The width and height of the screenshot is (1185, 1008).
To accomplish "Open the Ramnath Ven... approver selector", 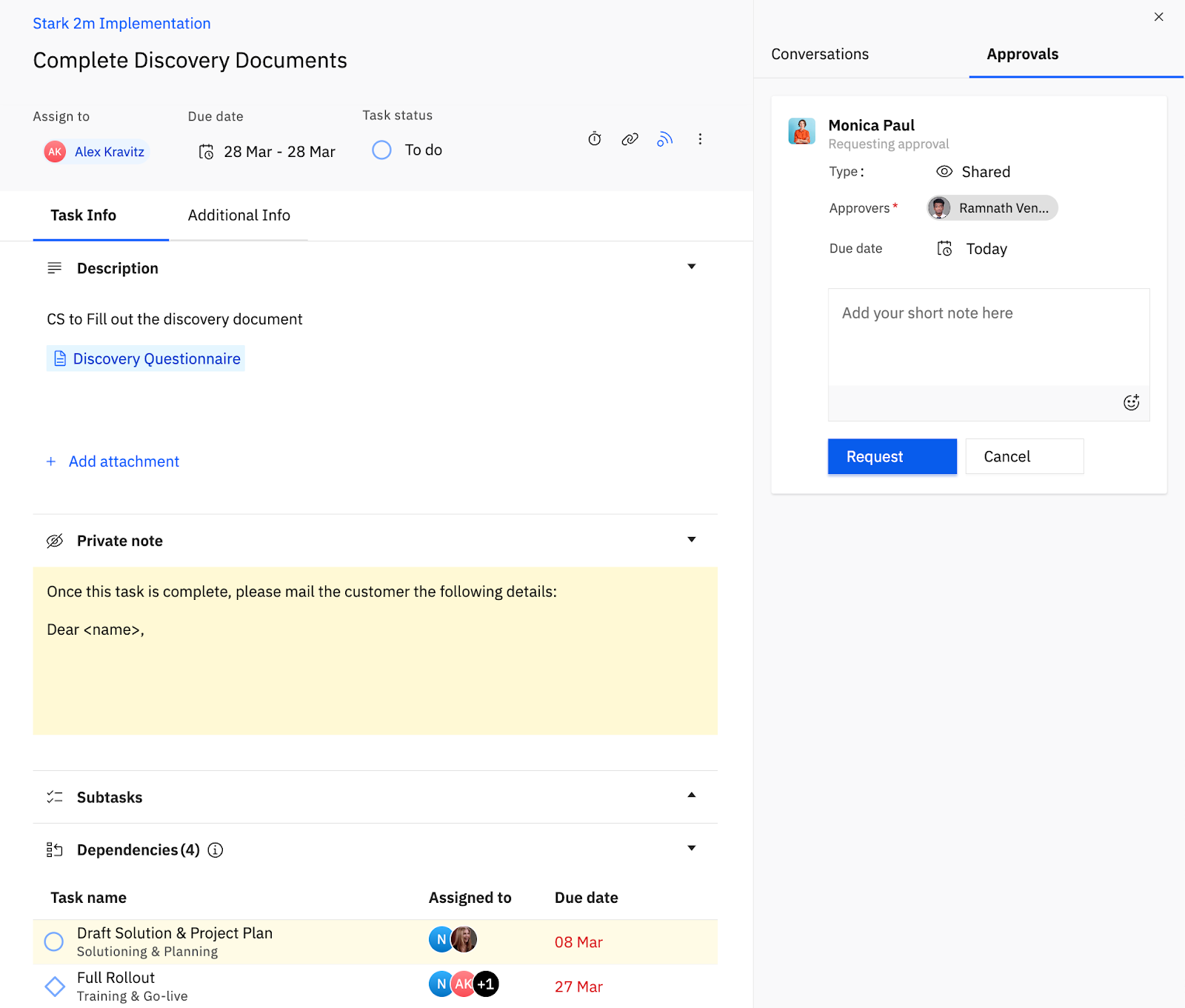I will tap(992, 208).
